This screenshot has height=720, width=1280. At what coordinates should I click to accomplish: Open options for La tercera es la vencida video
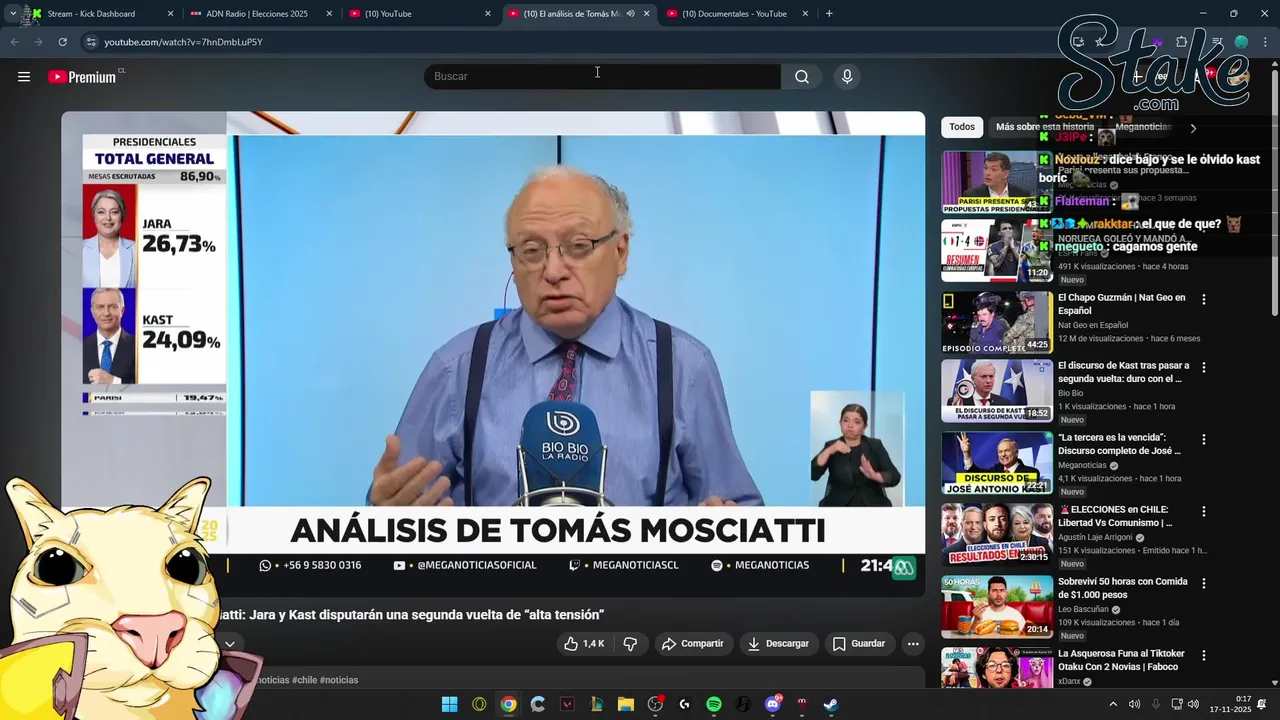pos(1204,439)
